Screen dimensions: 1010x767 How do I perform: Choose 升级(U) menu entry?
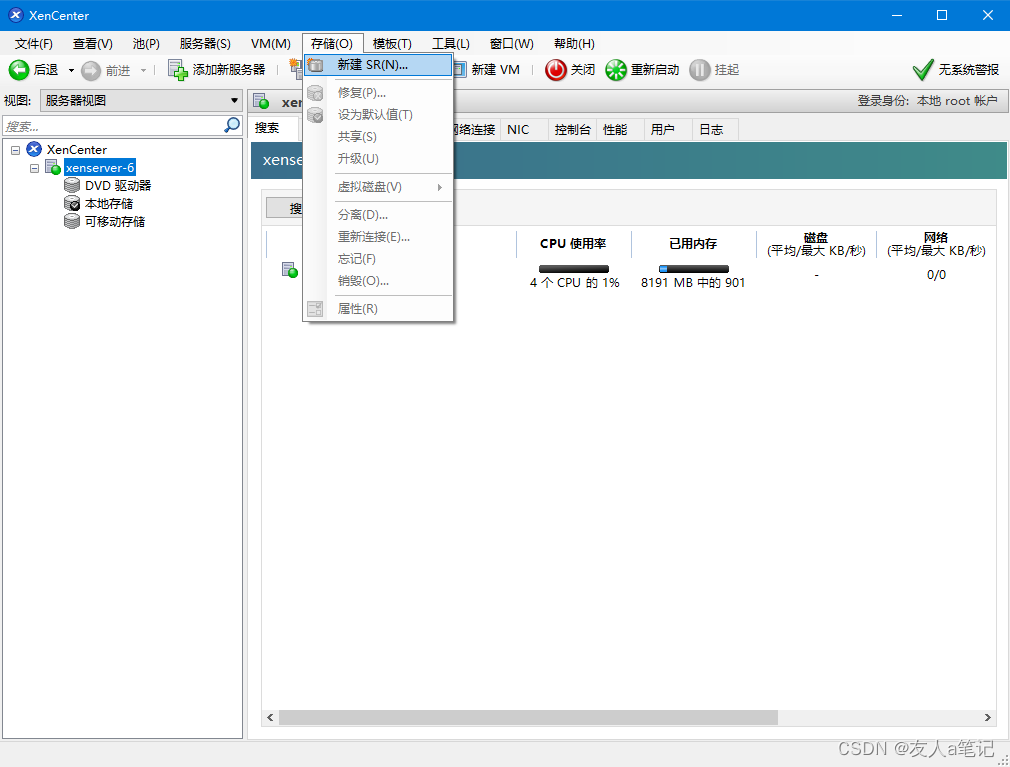click(379, 158)
